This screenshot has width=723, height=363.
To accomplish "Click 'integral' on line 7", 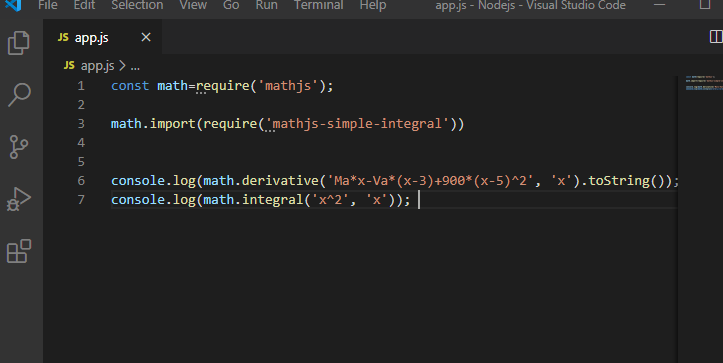I will point(273,199).
